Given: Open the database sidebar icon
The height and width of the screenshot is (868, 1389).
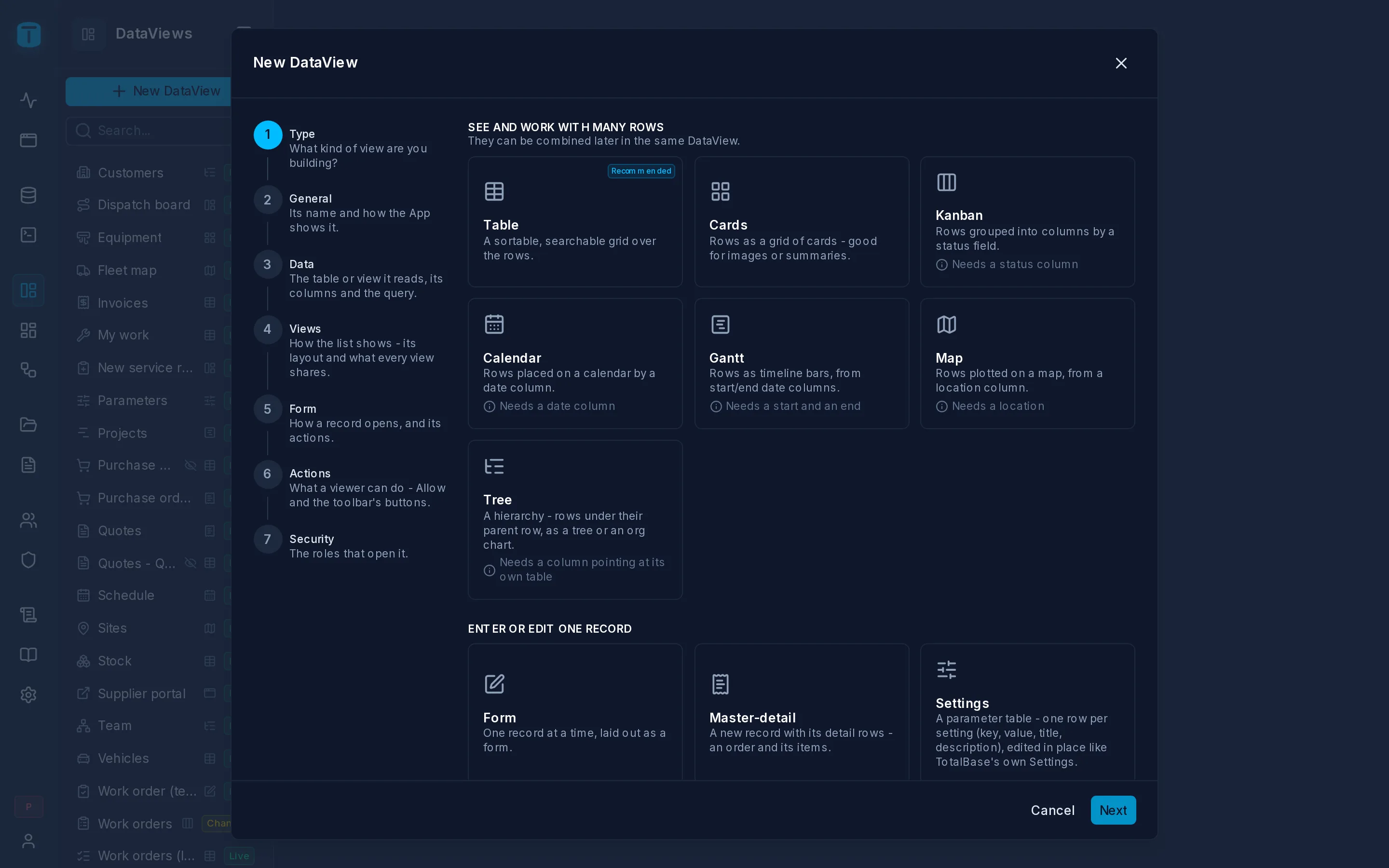Looking at the screenshot, I should tap(29, 195).
